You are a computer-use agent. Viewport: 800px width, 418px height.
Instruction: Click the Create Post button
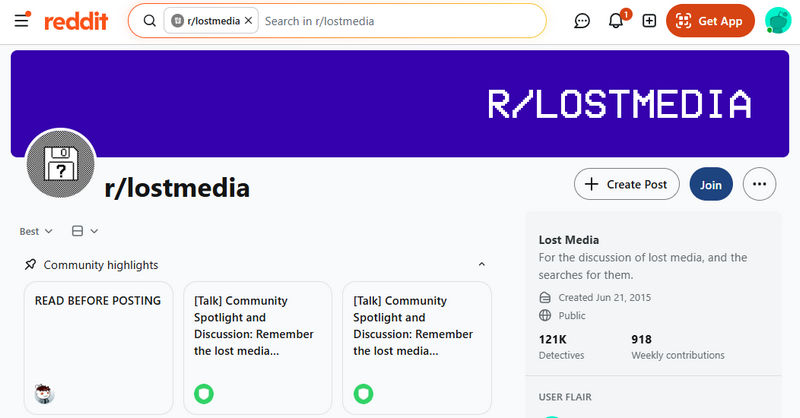627,184
